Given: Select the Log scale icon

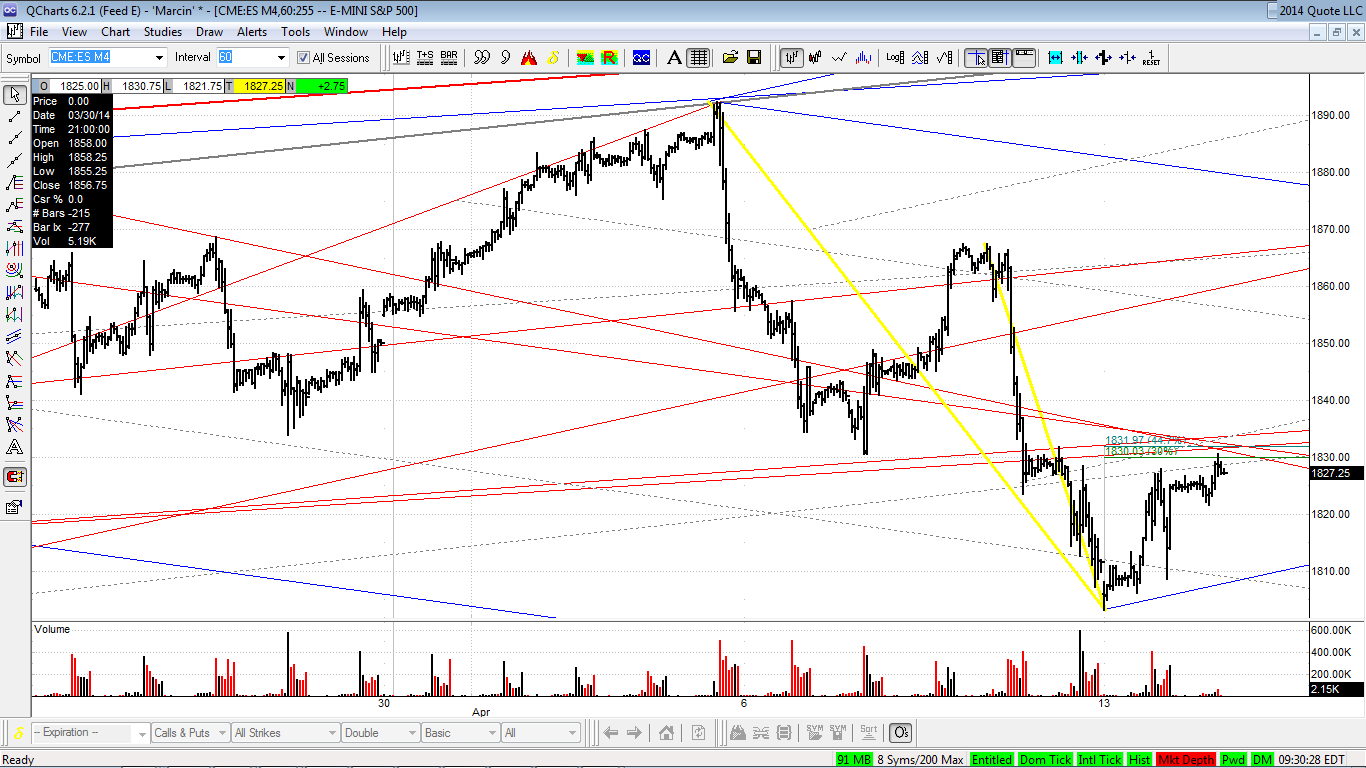Looking at the screenshot, I should pyautogui.click(x=895, y=57).
